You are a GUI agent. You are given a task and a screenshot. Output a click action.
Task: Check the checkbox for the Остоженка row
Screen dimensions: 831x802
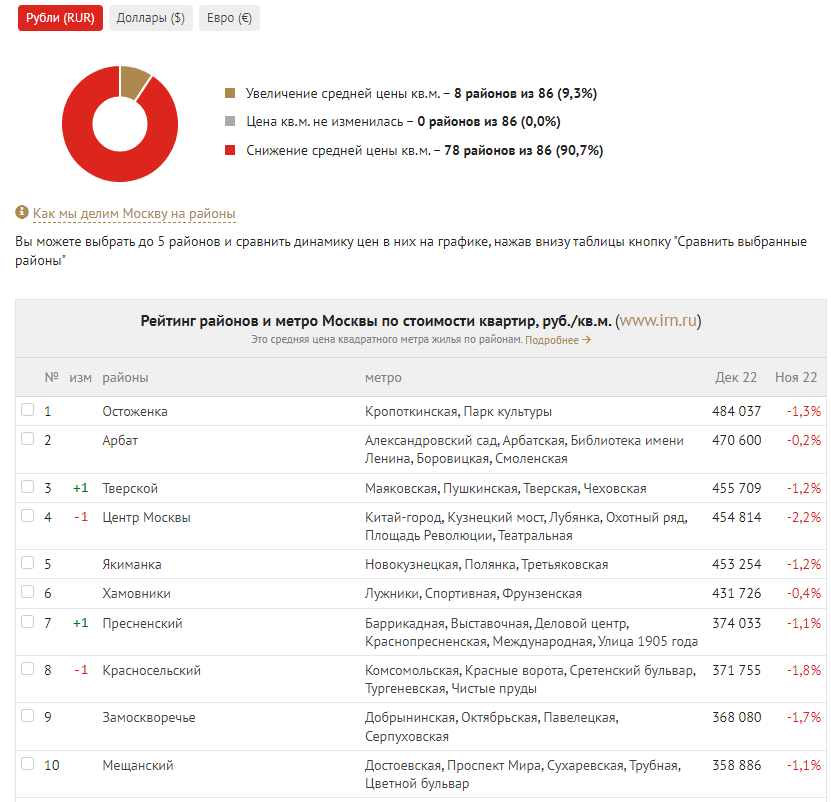[x=28, y=410]
